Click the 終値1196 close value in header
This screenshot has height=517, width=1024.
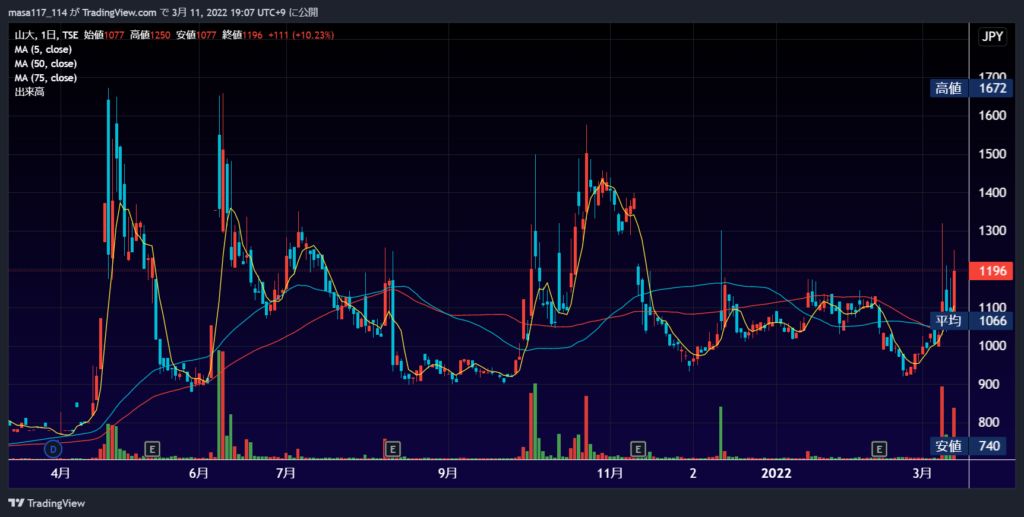pos(242,35)
